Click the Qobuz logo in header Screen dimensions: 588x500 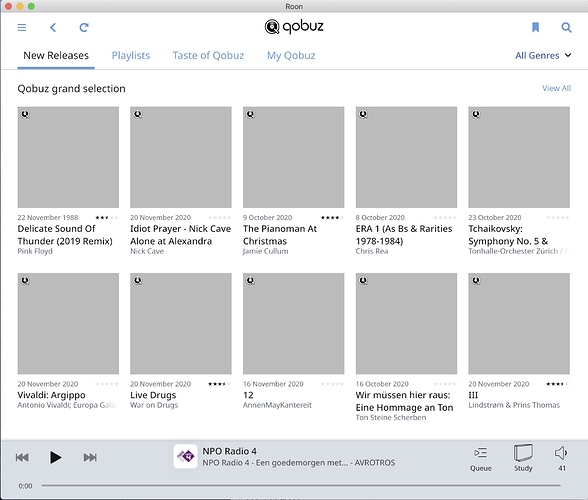coord(294,27)
